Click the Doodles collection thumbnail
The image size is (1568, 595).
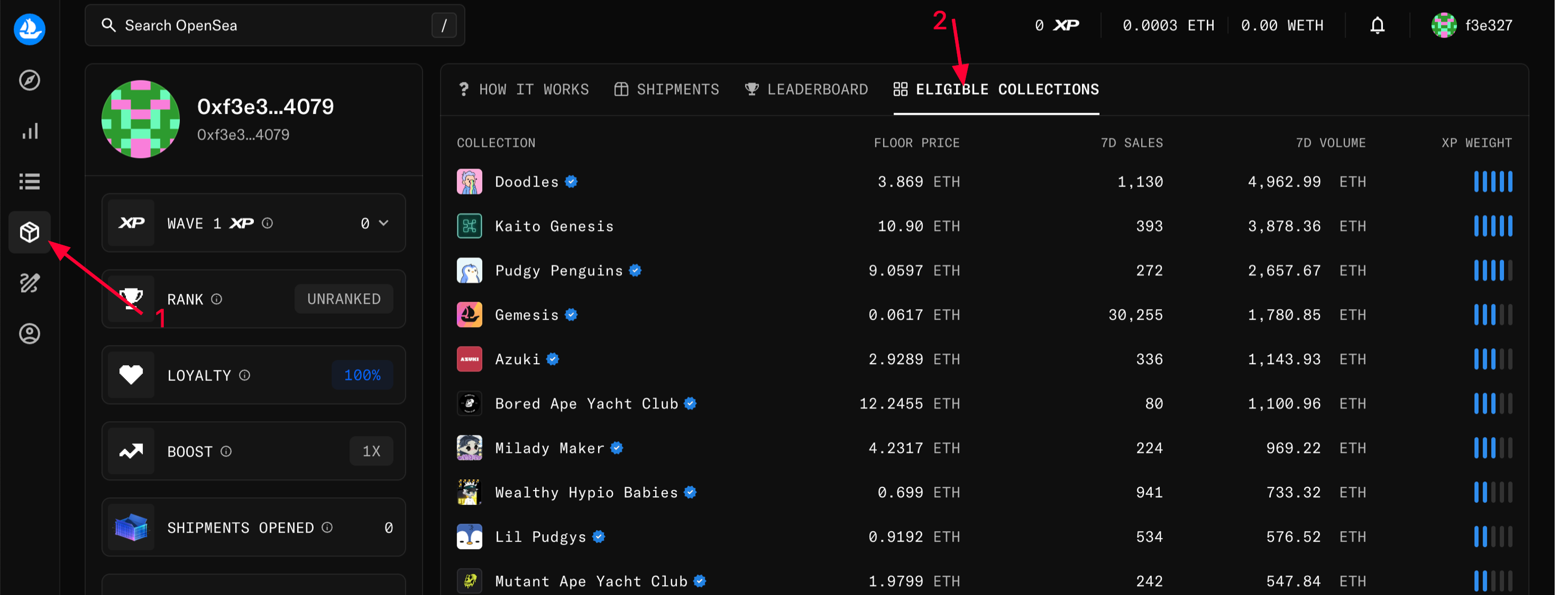pyautogui.click(x=469, y=181)
